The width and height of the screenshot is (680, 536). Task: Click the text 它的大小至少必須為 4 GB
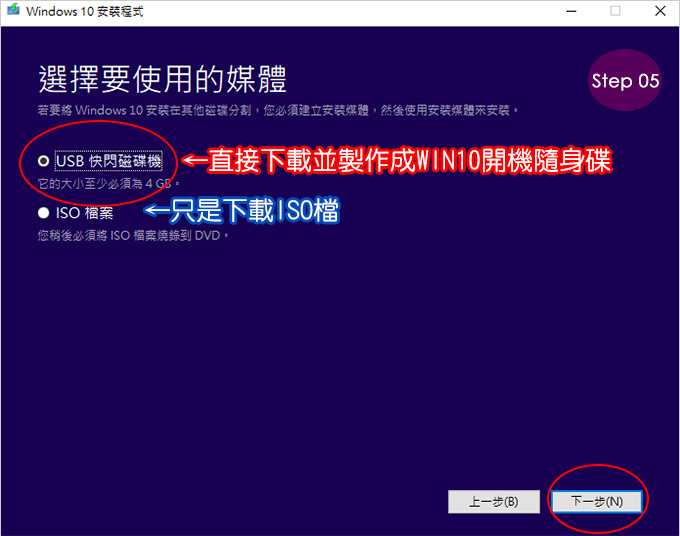[x=108, y=184]
